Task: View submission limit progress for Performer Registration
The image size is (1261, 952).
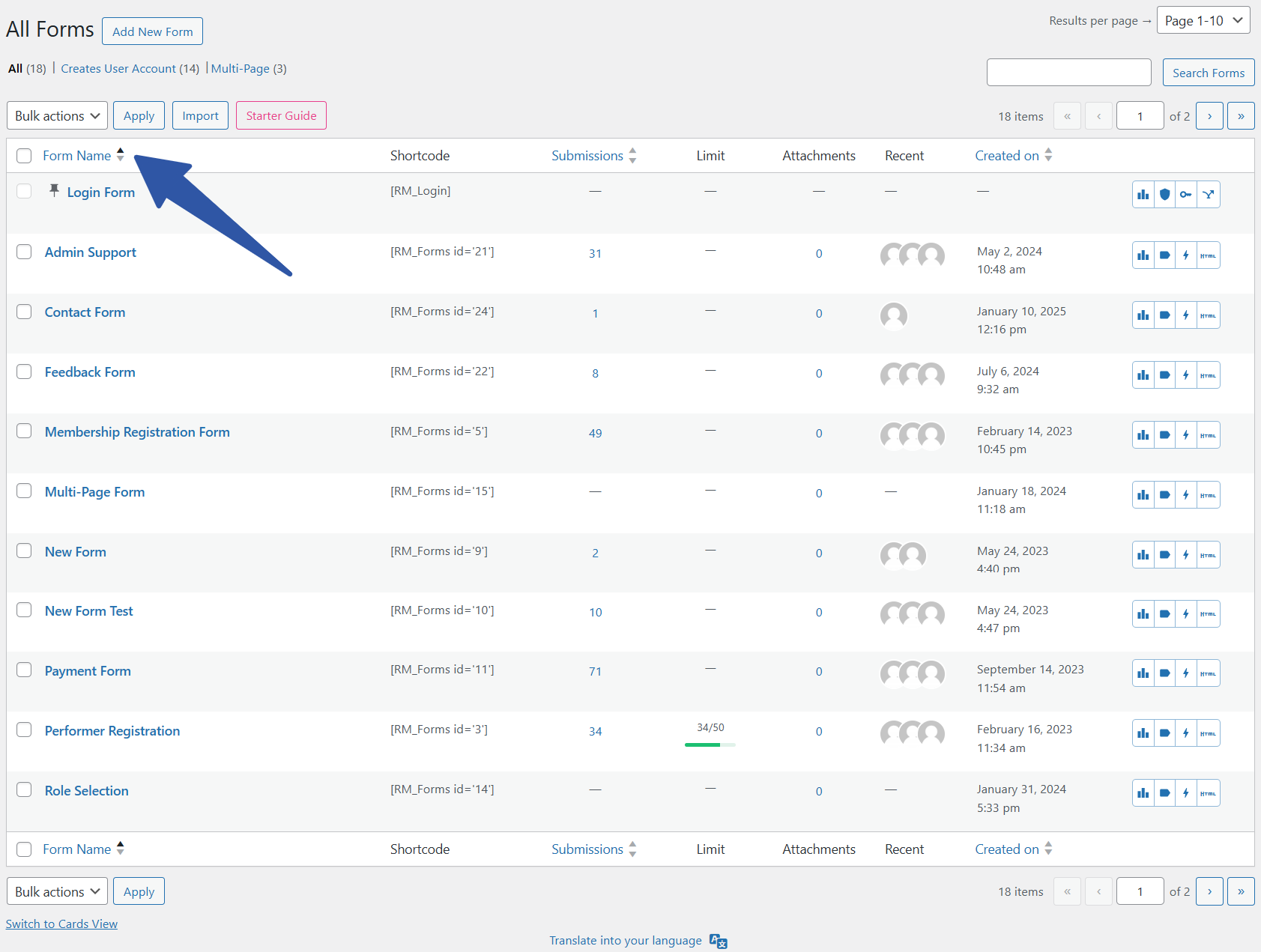Action: [709, 735]
